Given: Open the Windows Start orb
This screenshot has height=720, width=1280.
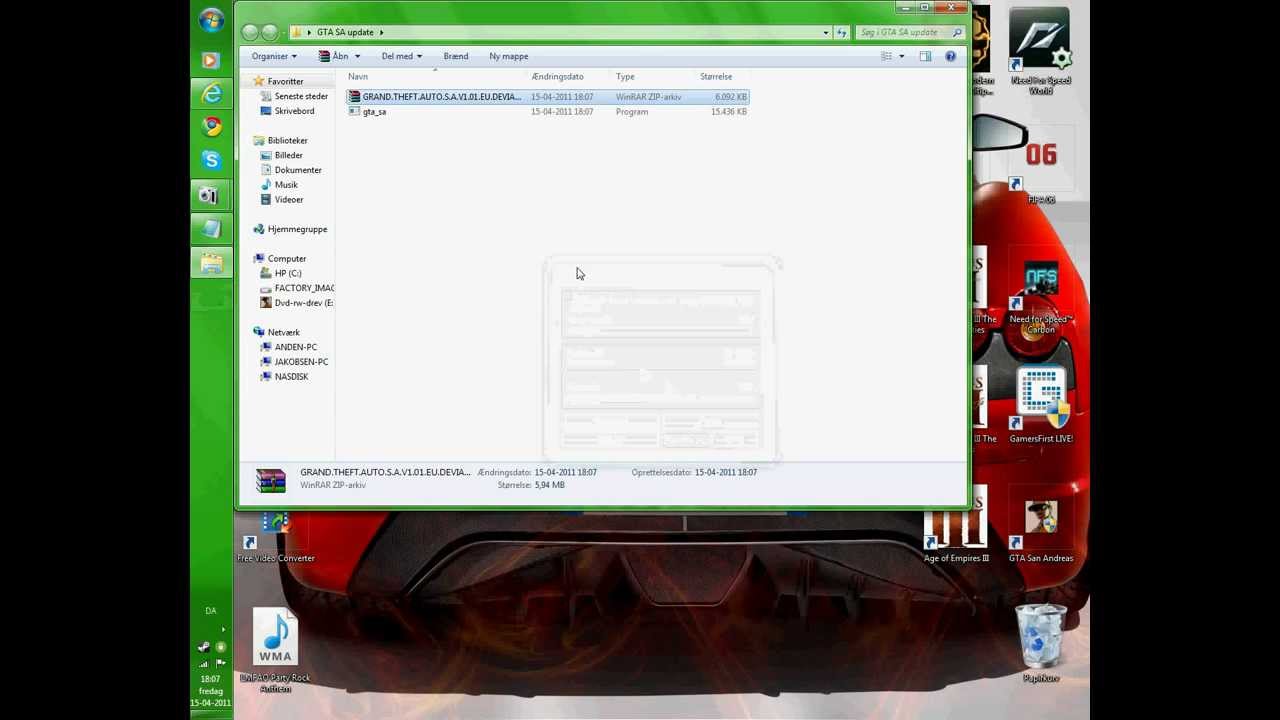Looking at the screenshot, I should tap(211, 20).
